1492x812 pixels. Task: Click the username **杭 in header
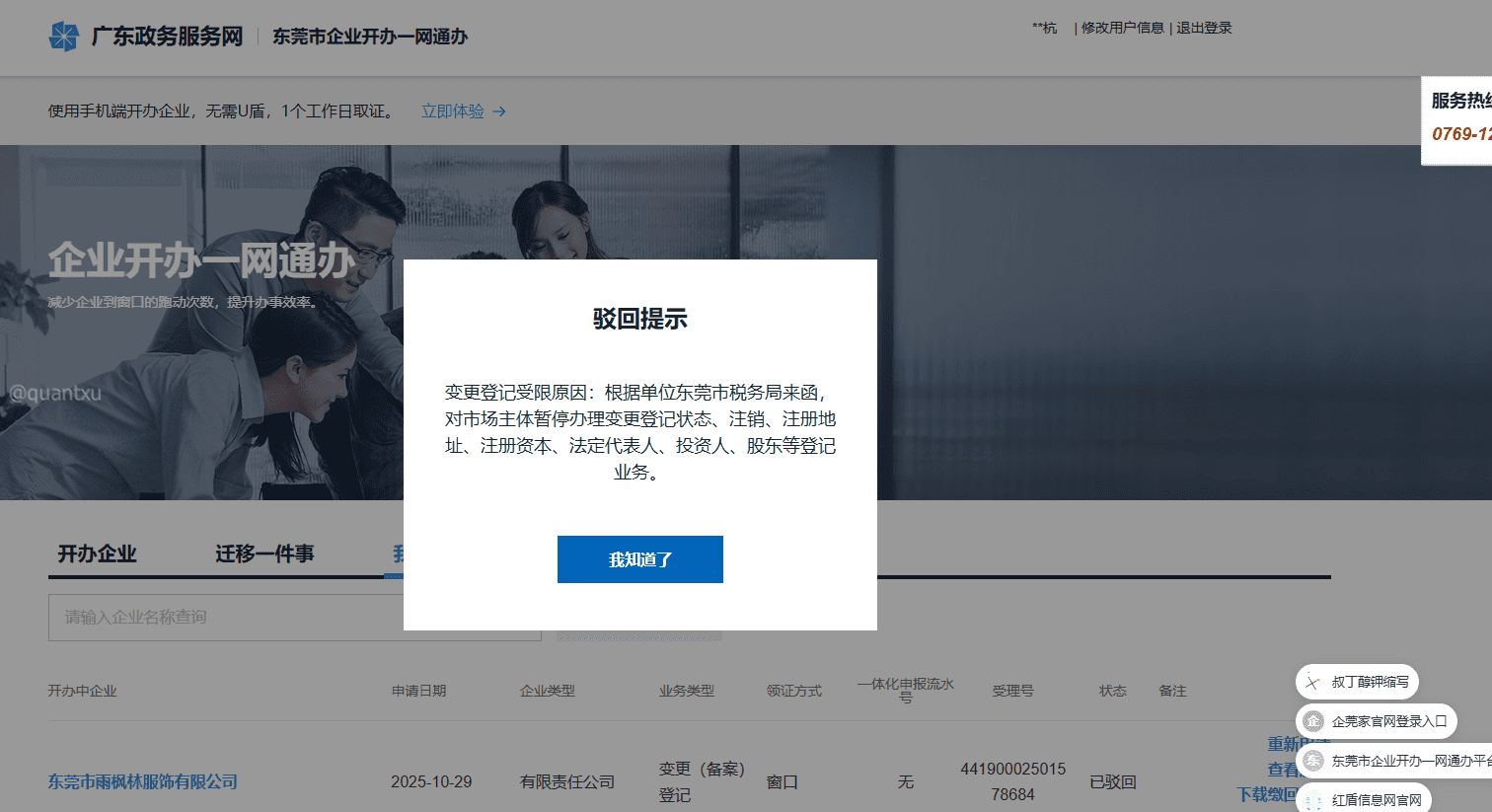1044,28
